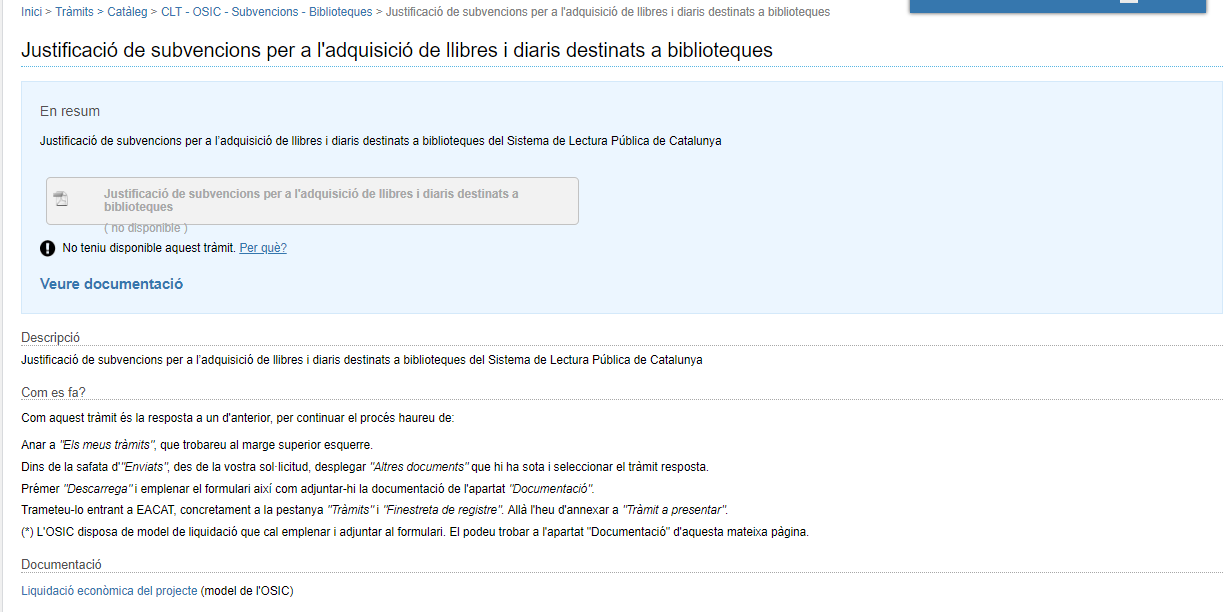The width and height of the screenshot is (1230, 612).
Task: Click the 'Documentació' section heading
Action: tap(61, 565)
